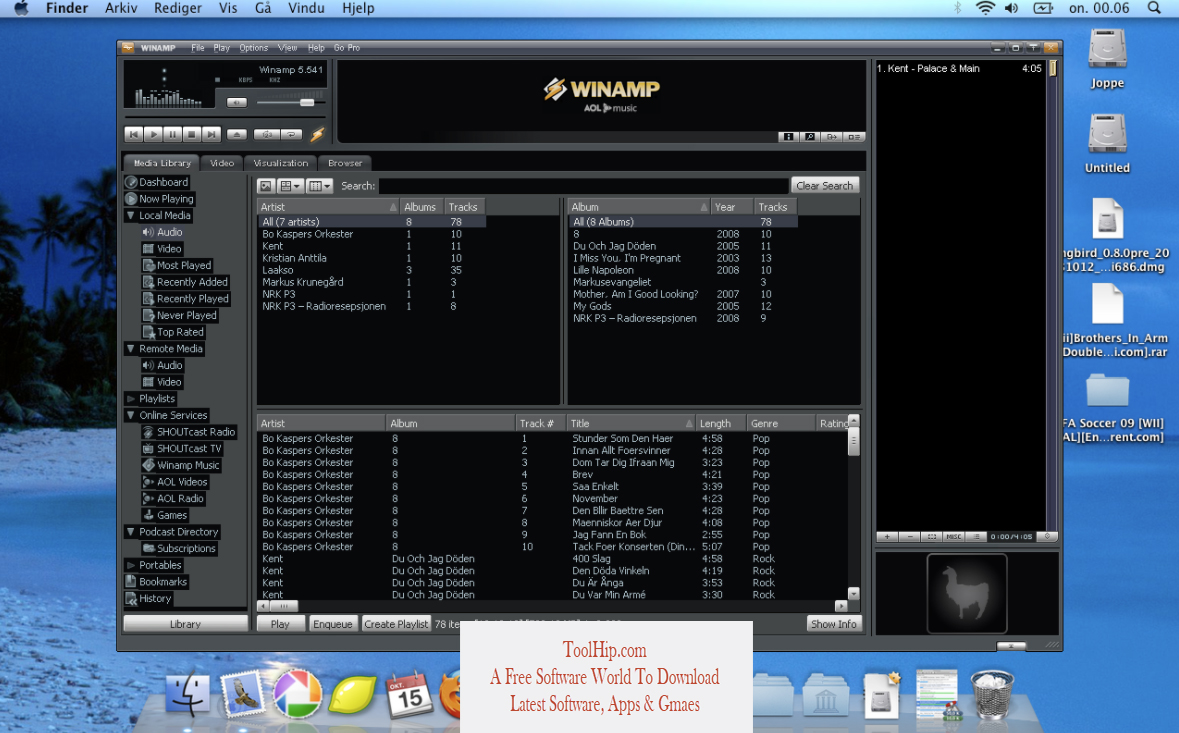Skip to the next track
1179x733 pixels.
click(x=211, y=135)
